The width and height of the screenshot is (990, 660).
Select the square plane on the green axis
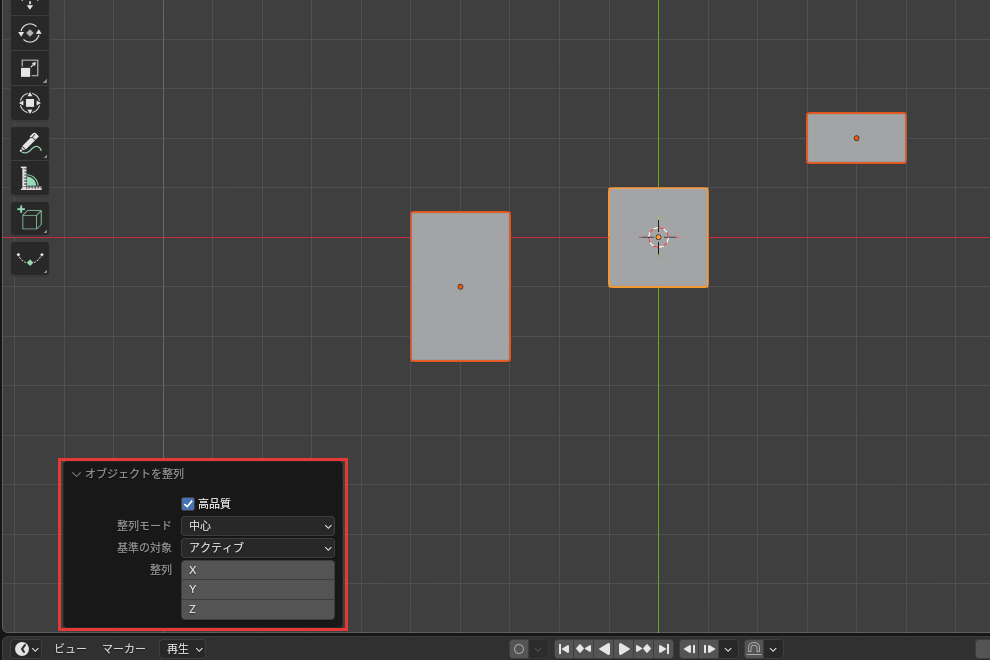658,237
